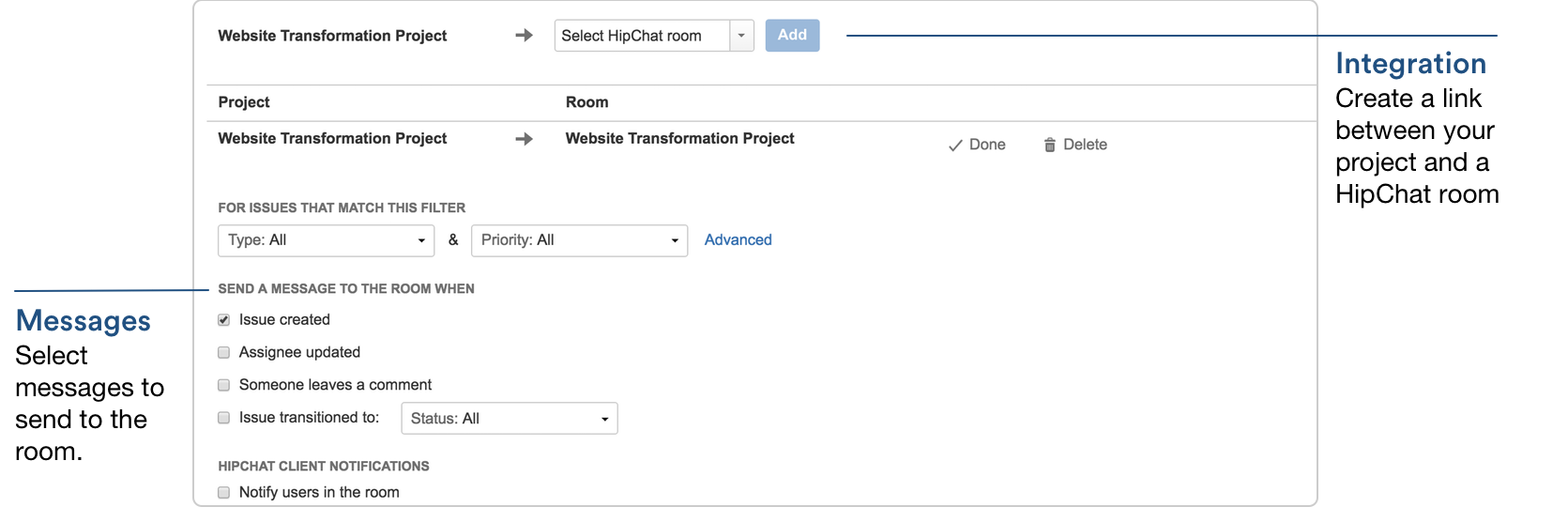Open the Select HipChat room dropdown
This screenshot has width=1568, height=507.
[x=654, y=36]
